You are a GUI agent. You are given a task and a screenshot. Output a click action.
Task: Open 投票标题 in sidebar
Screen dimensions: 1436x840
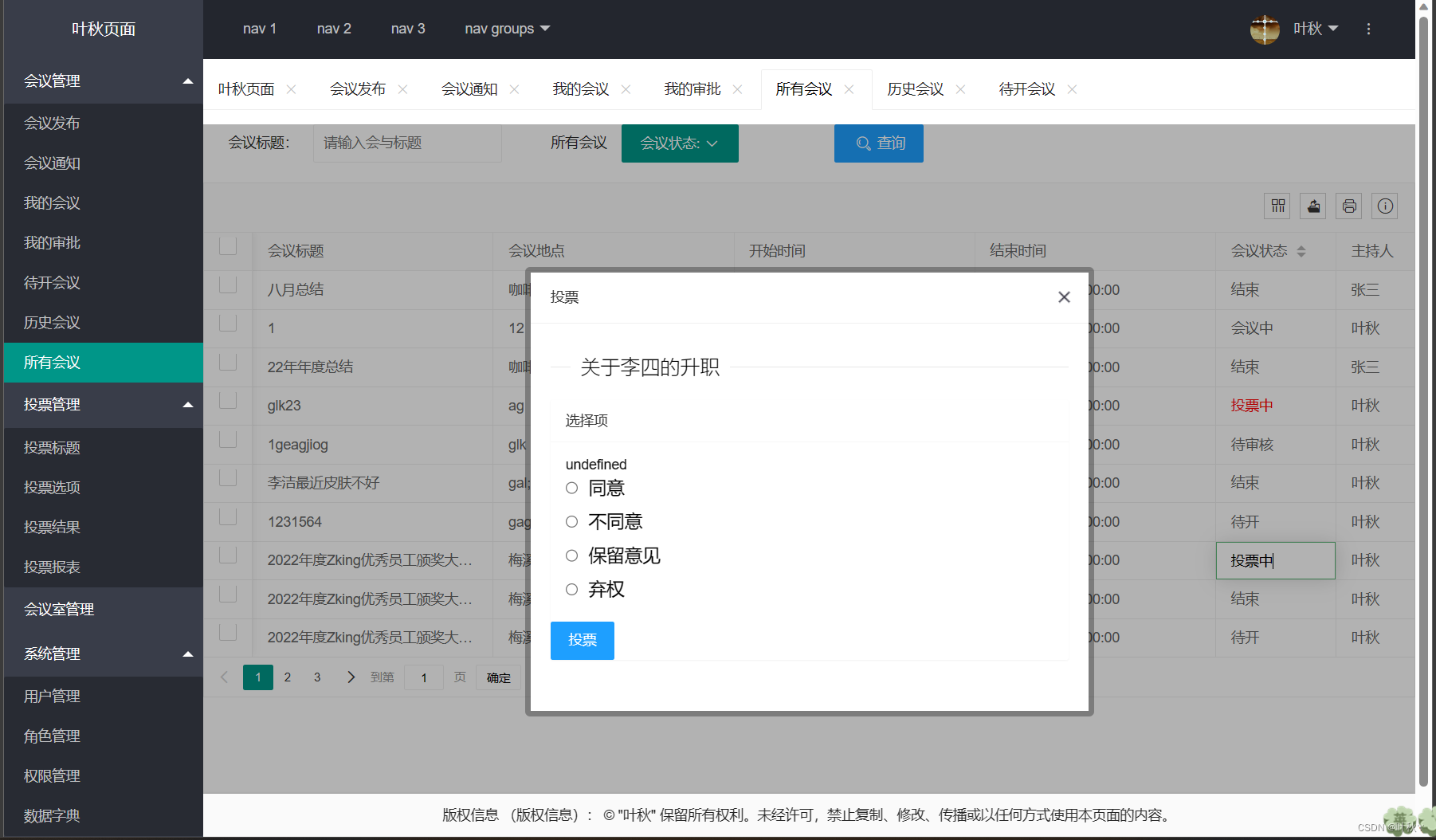pyautogui.click(x=104, y=448)
